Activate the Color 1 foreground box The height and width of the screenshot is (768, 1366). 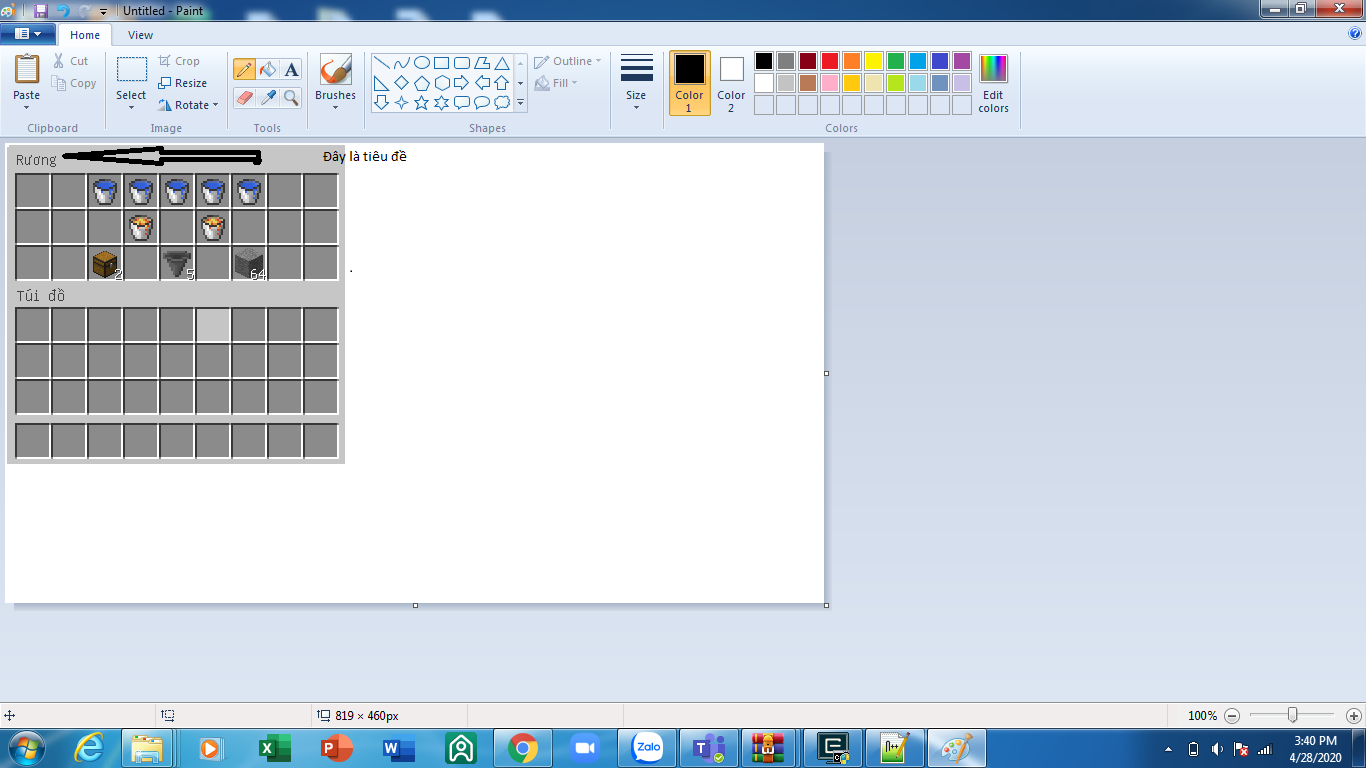[689, 83]
